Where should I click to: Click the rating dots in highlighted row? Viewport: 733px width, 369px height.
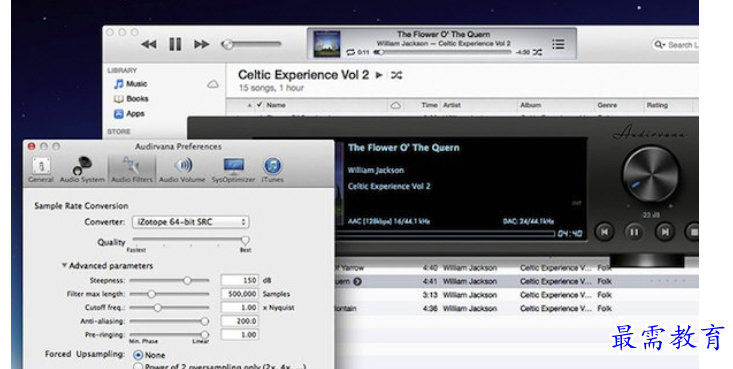click(667, 282)
